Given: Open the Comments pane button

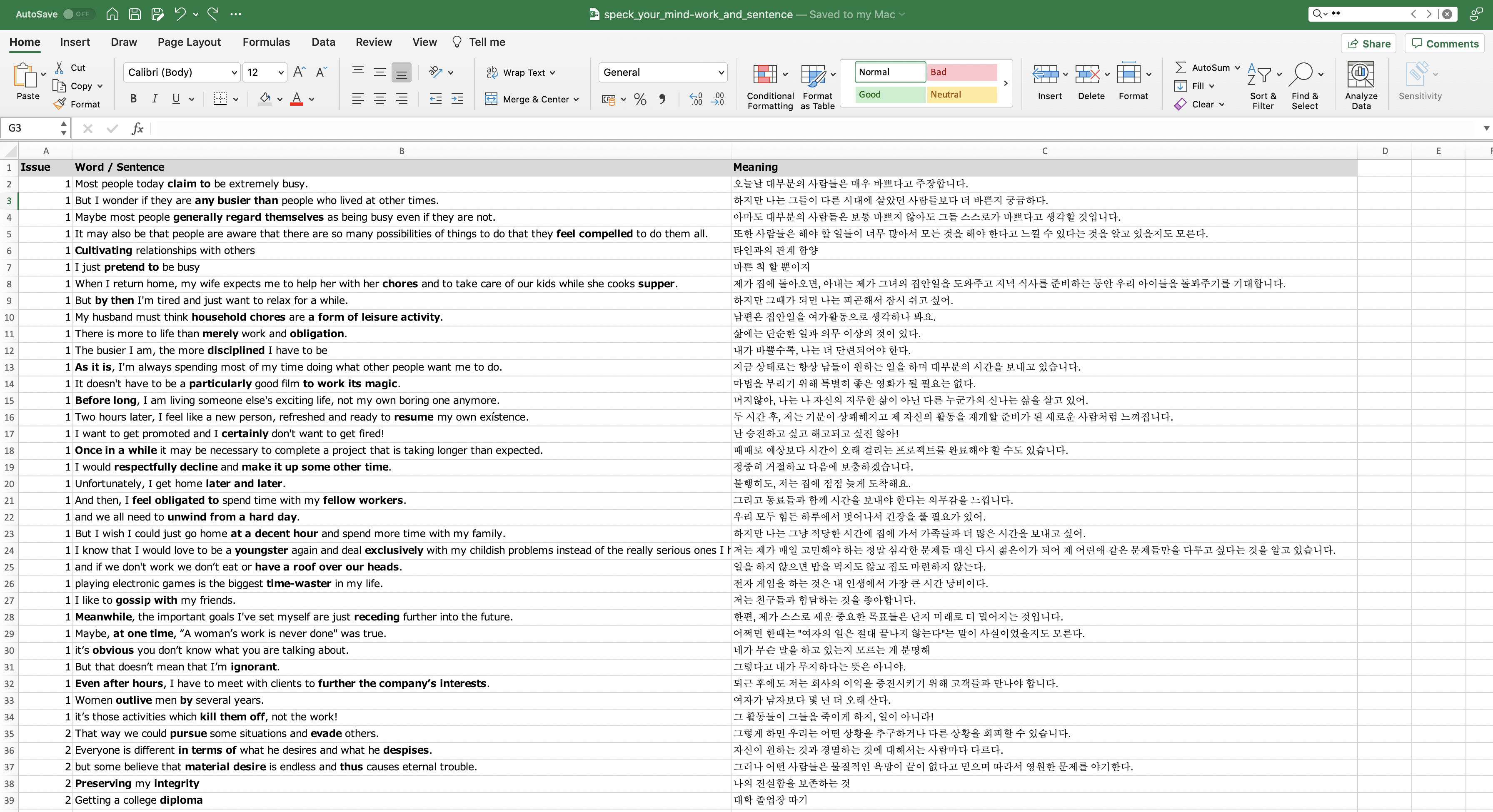Looking at the screenshot, I should point(1445,43).
